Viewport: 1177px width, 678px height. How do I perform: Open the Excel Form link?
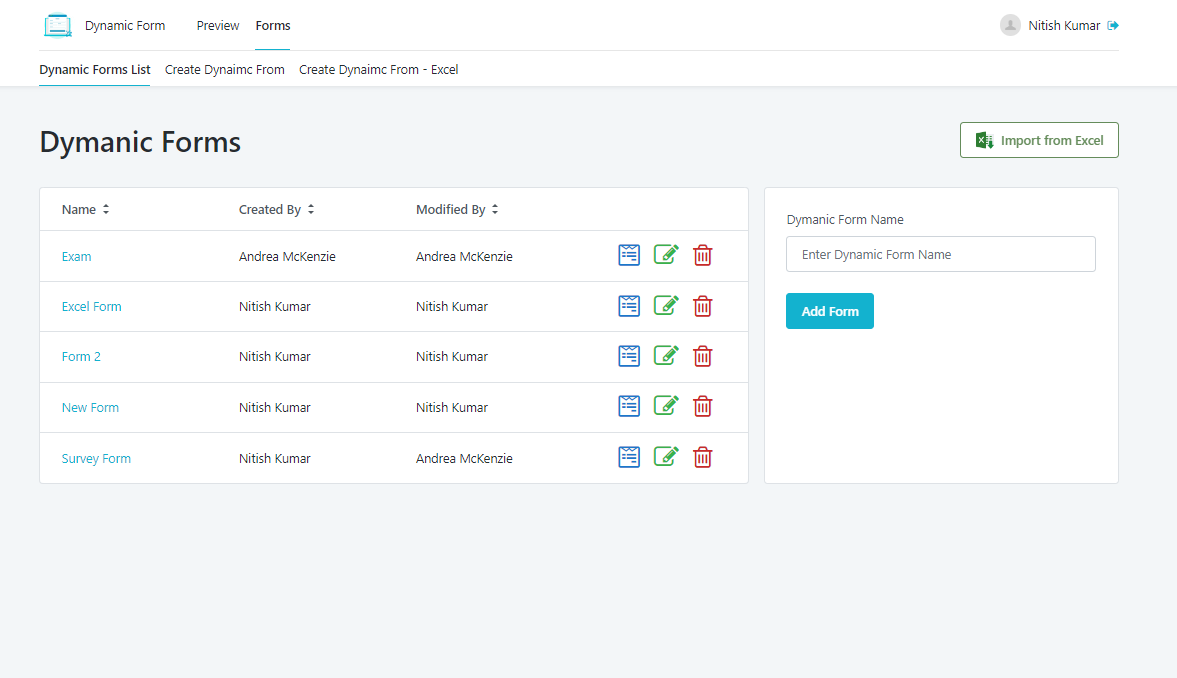91,306
